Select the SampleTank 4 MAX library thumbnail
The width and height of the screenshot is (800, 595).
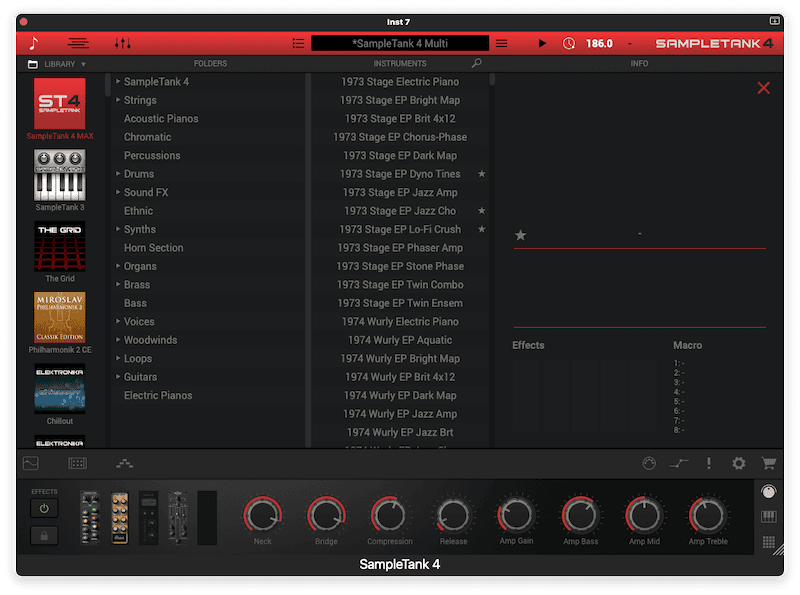click(x=60, y=104)
